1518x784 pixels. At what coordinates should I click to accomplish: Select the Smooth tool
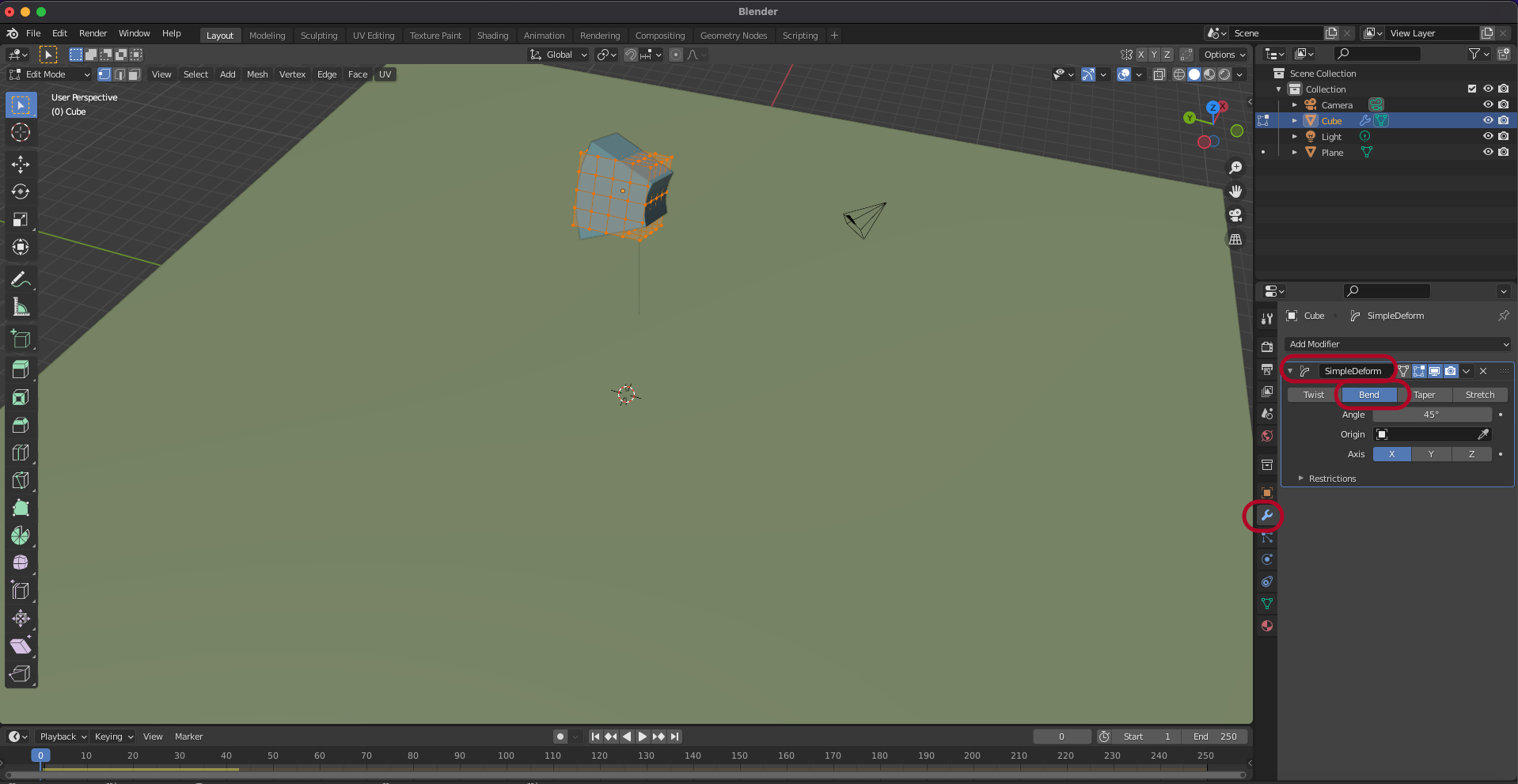(x=21, y=563)
